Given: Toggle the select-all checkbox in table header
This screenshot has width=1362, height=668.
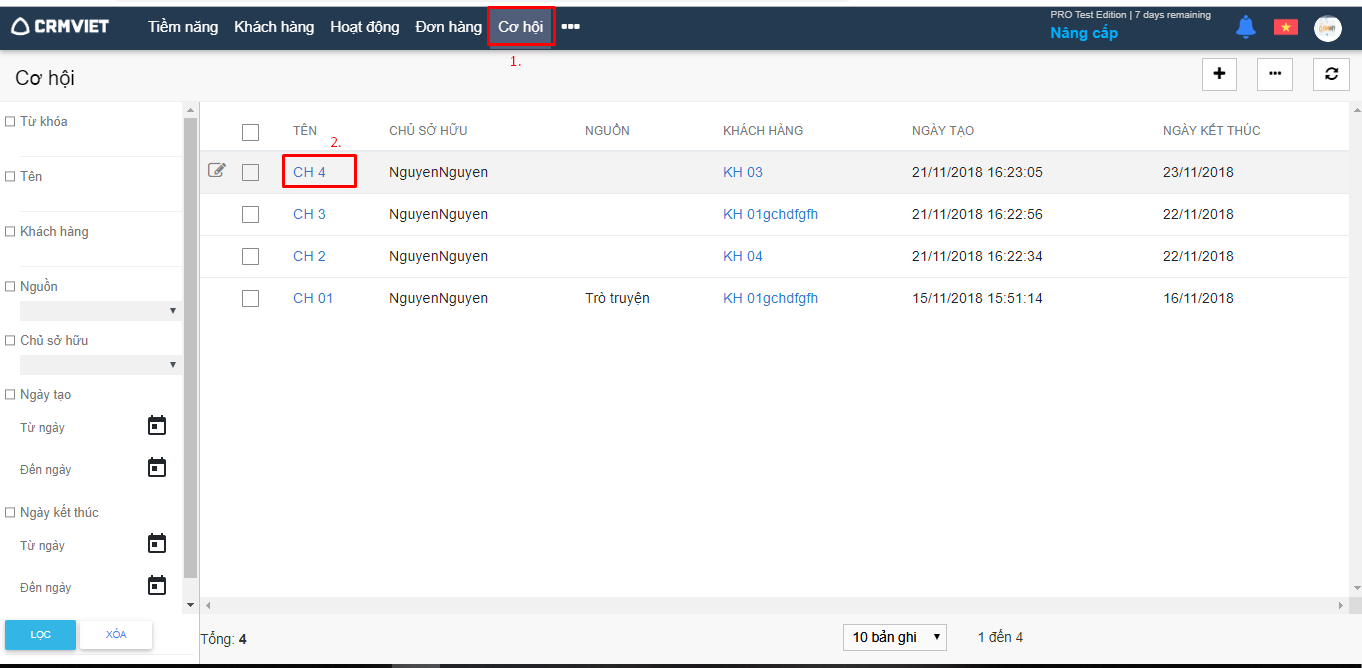Looking at the screenshot, I should [250, 132].
